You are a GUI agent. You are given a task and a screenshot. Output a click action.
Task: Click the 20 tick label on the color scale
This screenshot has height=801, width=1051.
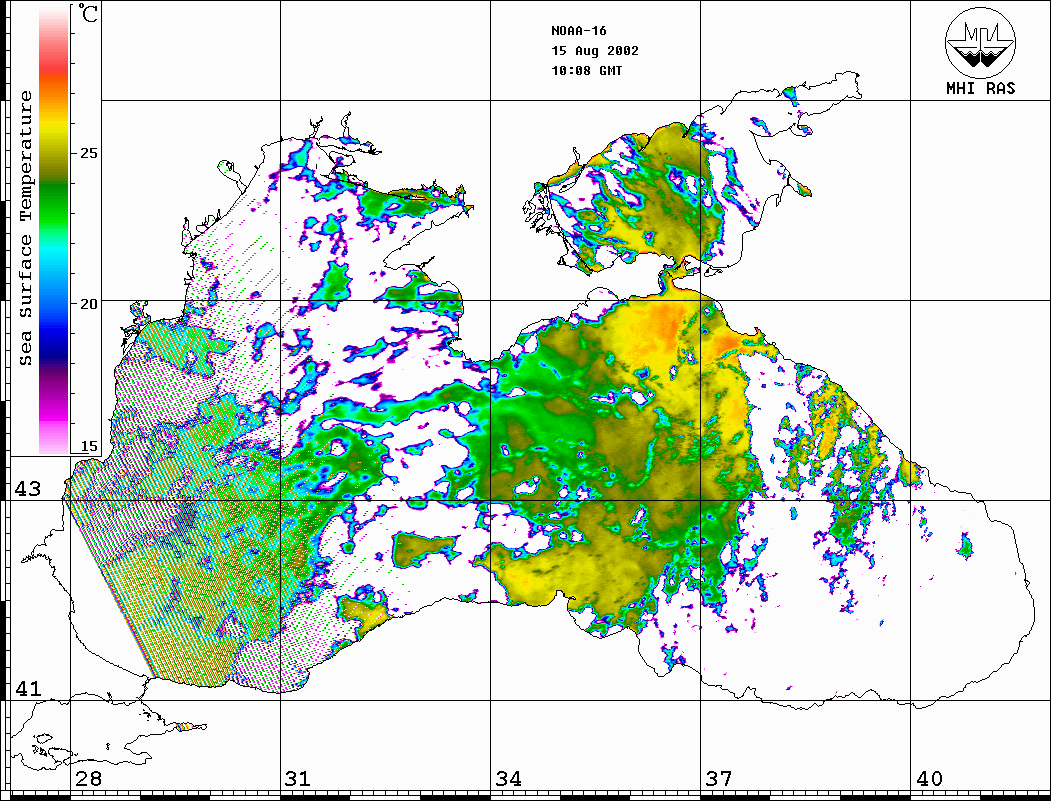pos(89,304)
